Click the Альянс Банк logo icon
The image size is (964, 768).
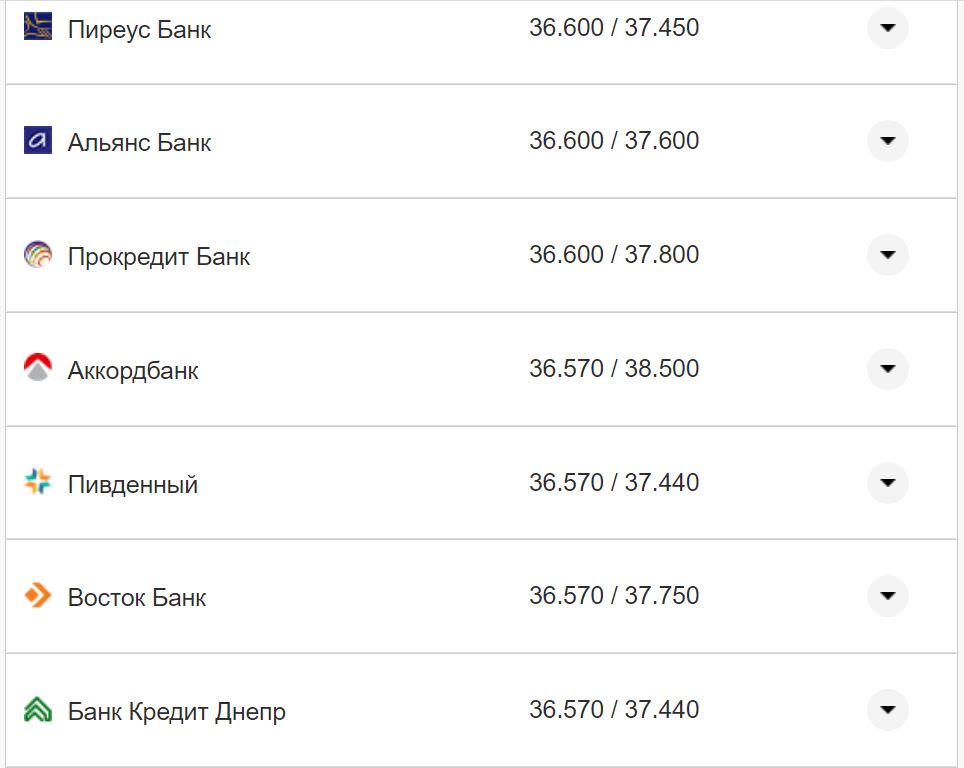[35, 141]
